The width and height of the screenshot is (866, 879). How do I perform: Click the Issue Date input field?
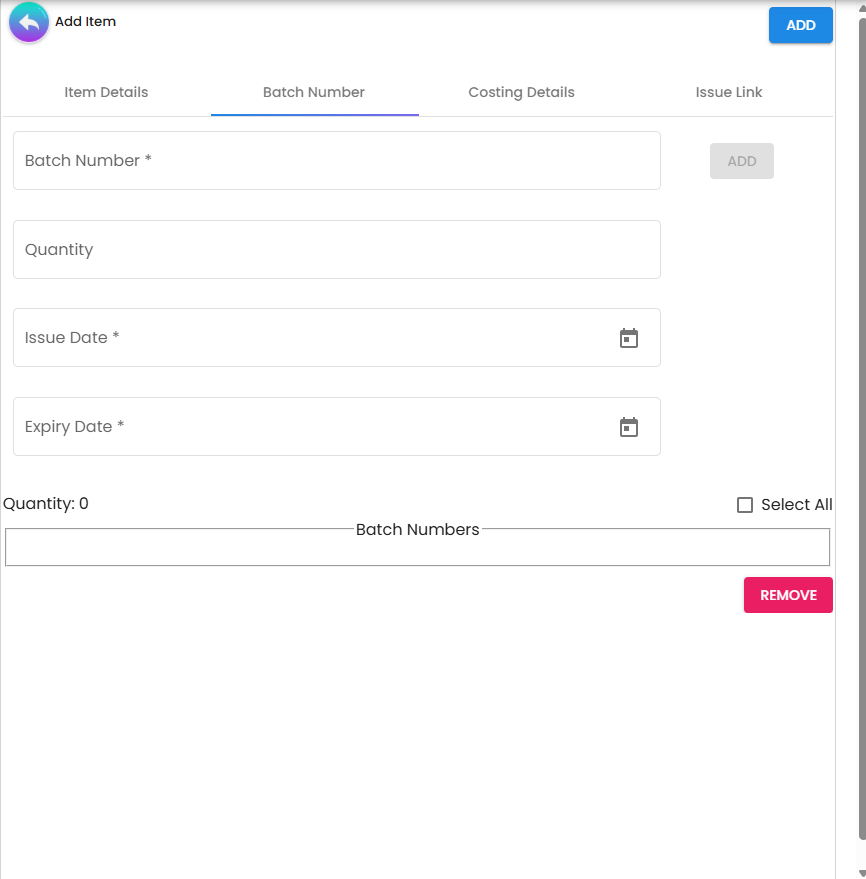[x=300, y=338]
